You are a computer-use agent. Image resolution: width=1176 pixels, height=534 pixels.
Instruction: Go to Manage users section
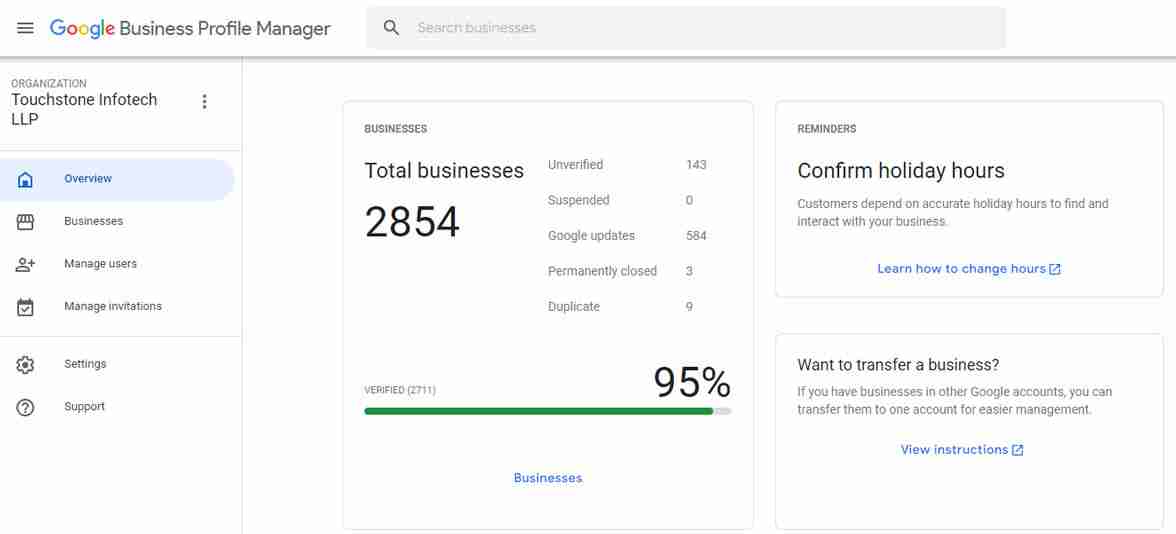click(100, 264)
